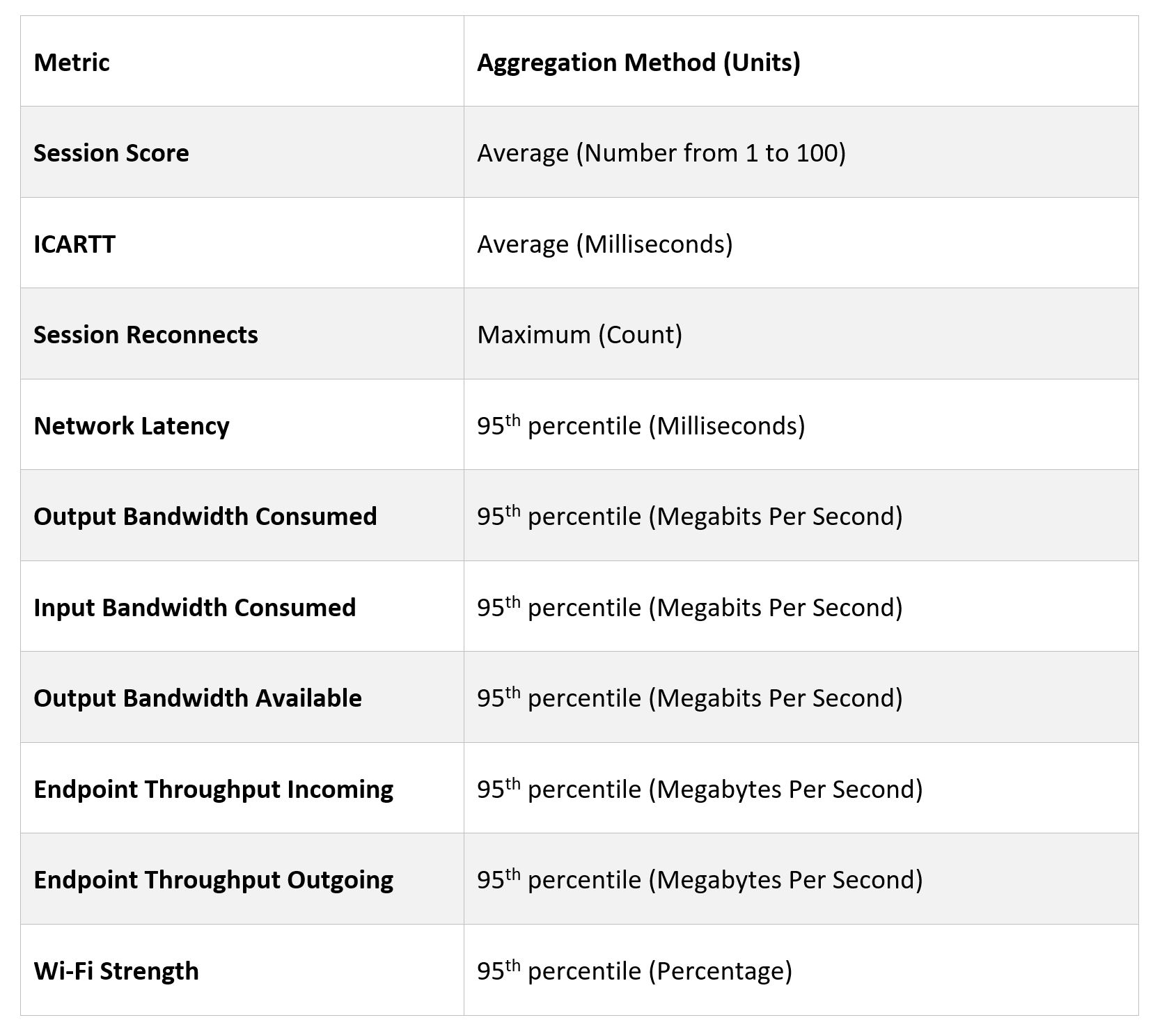The image size is (1162, 1036).
Task: Click the Average (Number from 1 to 100) cell
Action: click(661, 153)
